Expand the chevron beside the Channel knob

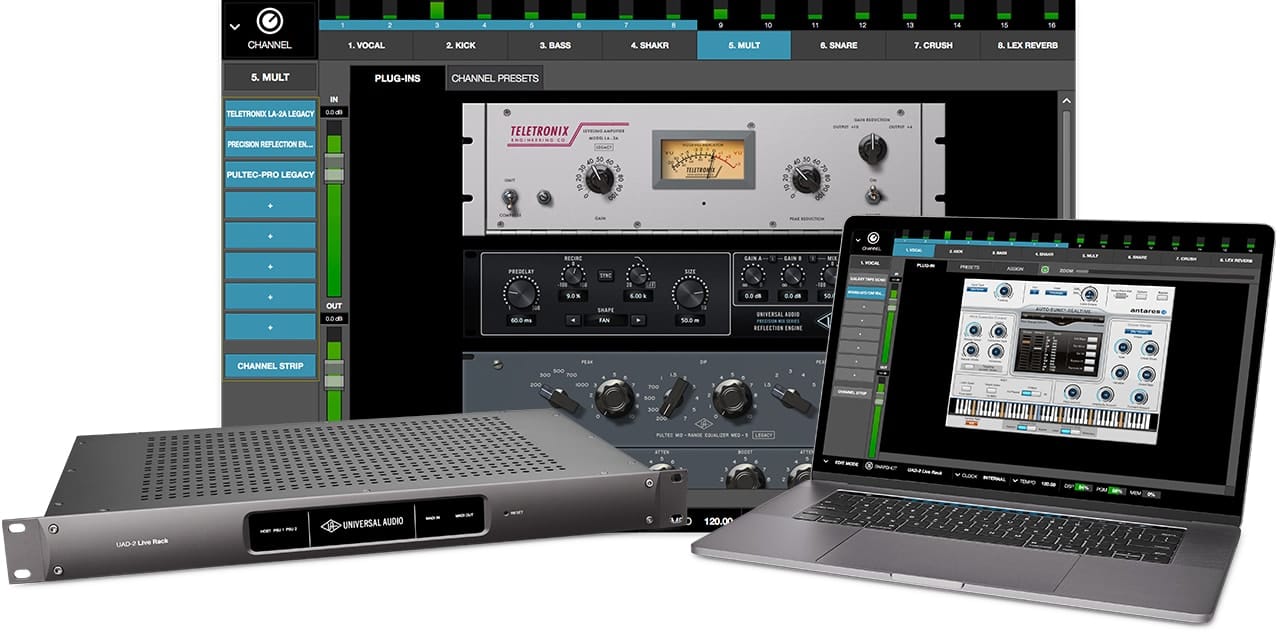coord(235,26)
